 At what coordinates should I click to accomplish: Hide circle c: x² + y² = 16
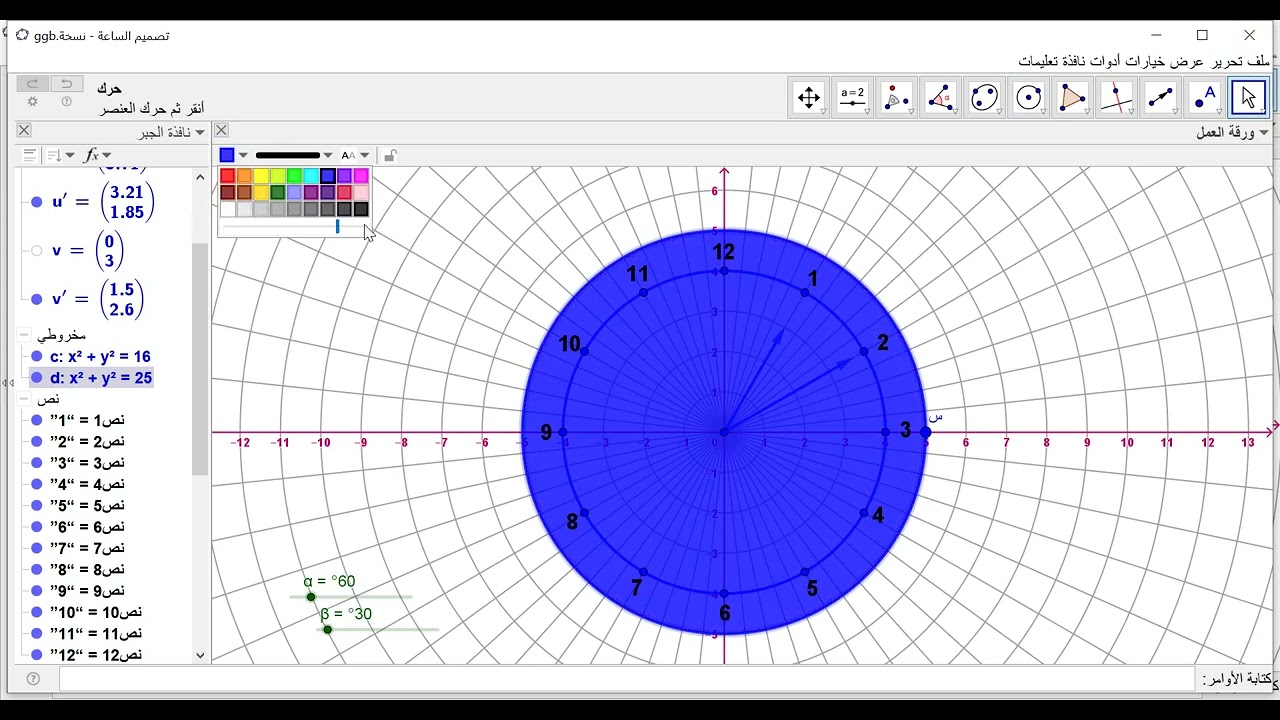[37, 356]
